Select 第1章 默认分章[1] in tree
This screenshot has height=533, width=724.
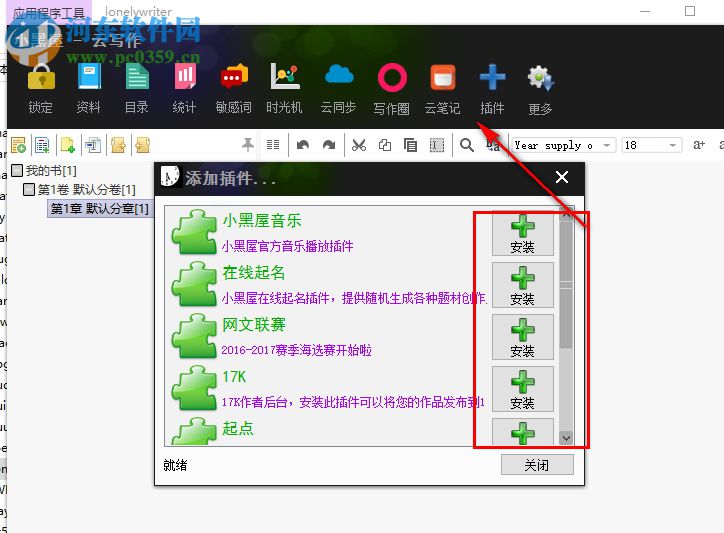coord(100,208)
